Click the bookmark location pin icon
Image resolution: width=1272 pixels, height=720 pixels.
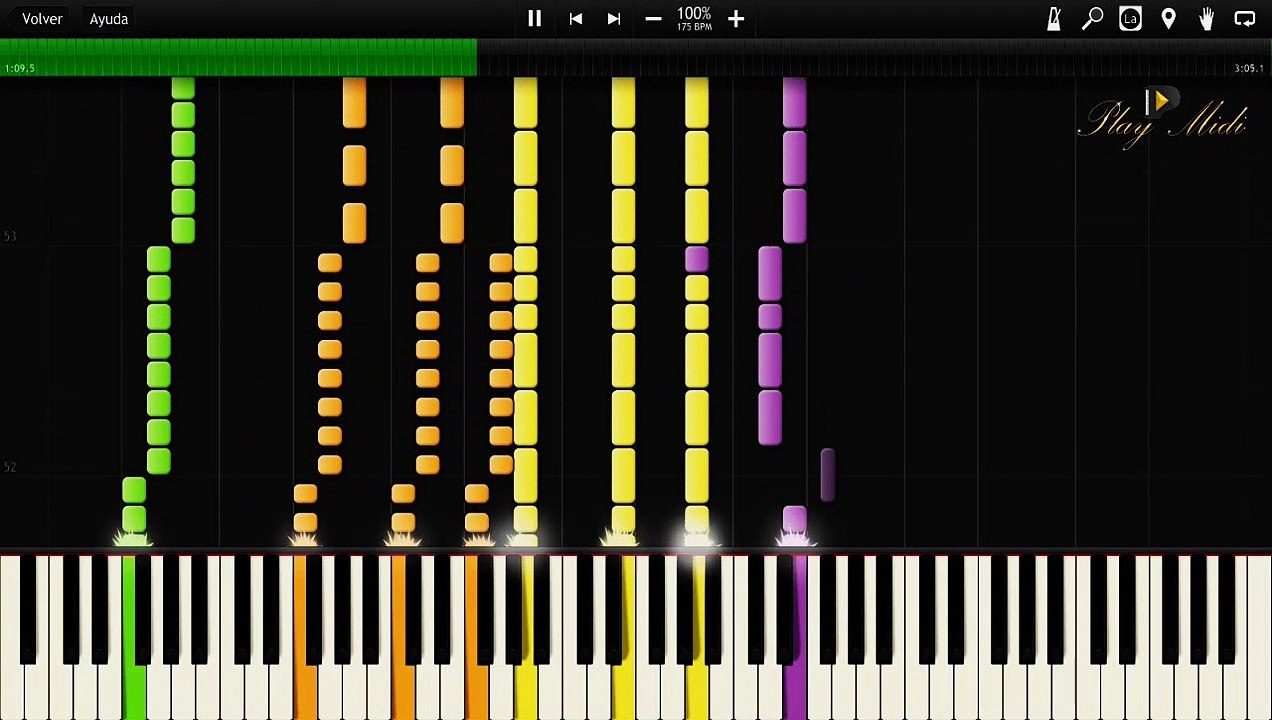(x=1168, y=18)
